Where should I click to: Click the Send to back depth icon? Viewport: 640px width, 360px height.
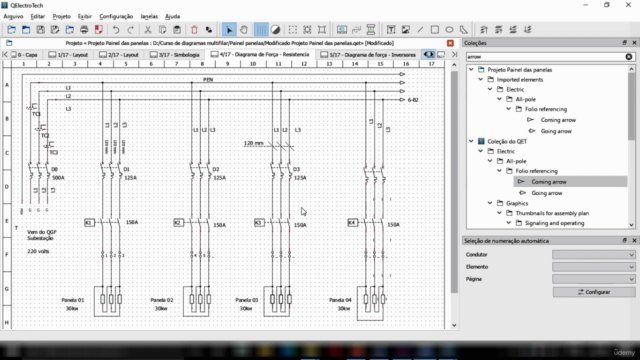(x=528, y=29)
